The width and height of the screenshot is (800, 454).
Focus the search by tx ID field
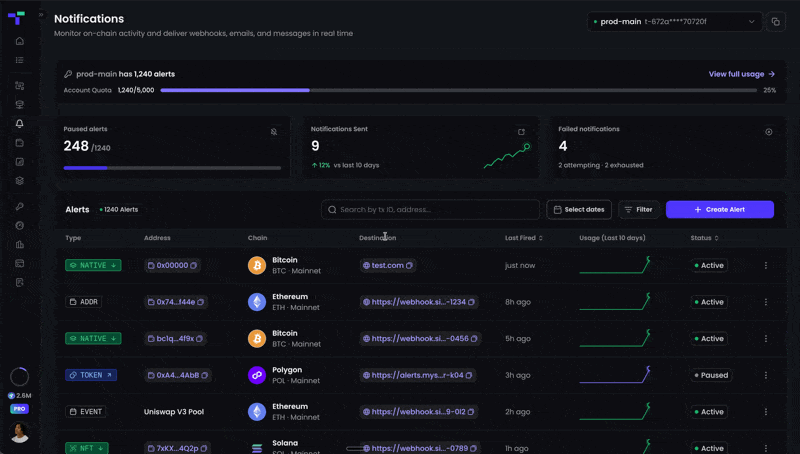point(430,210)
